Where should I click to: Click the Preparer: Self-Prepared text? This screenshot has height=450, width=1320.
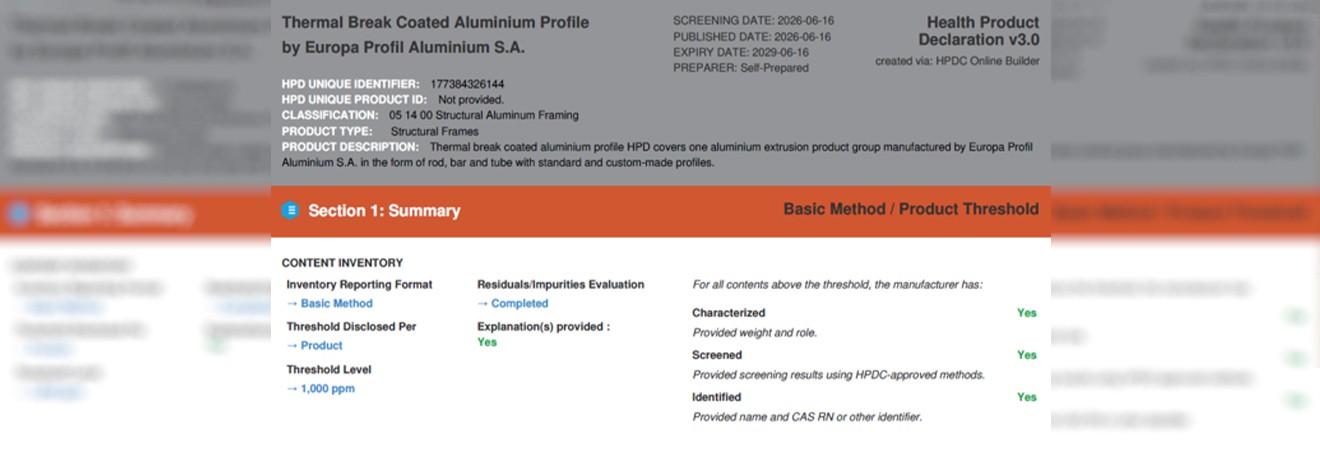pos(741,68)
